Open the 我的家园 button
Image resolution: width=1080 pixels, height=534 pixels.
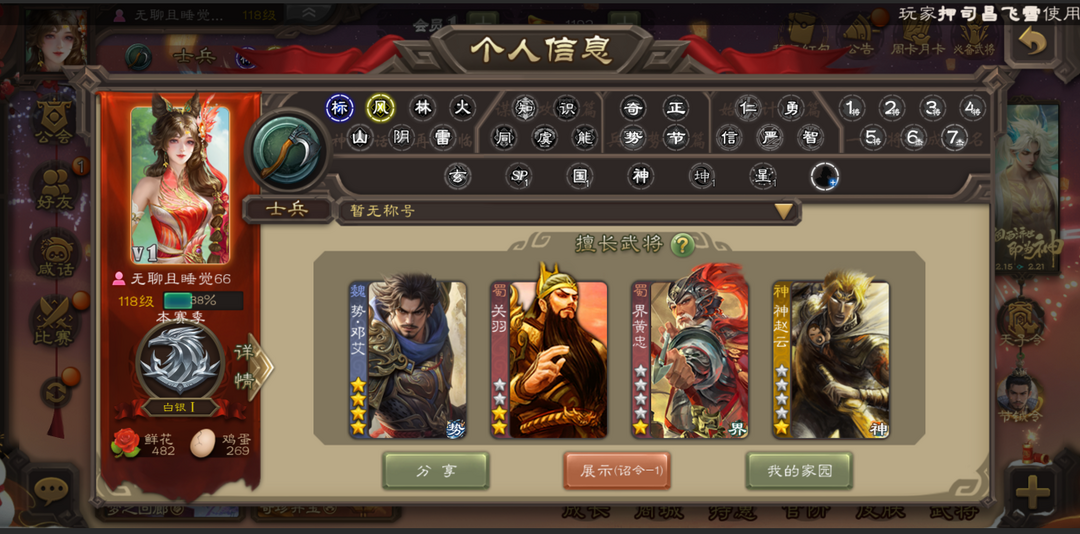800,471
